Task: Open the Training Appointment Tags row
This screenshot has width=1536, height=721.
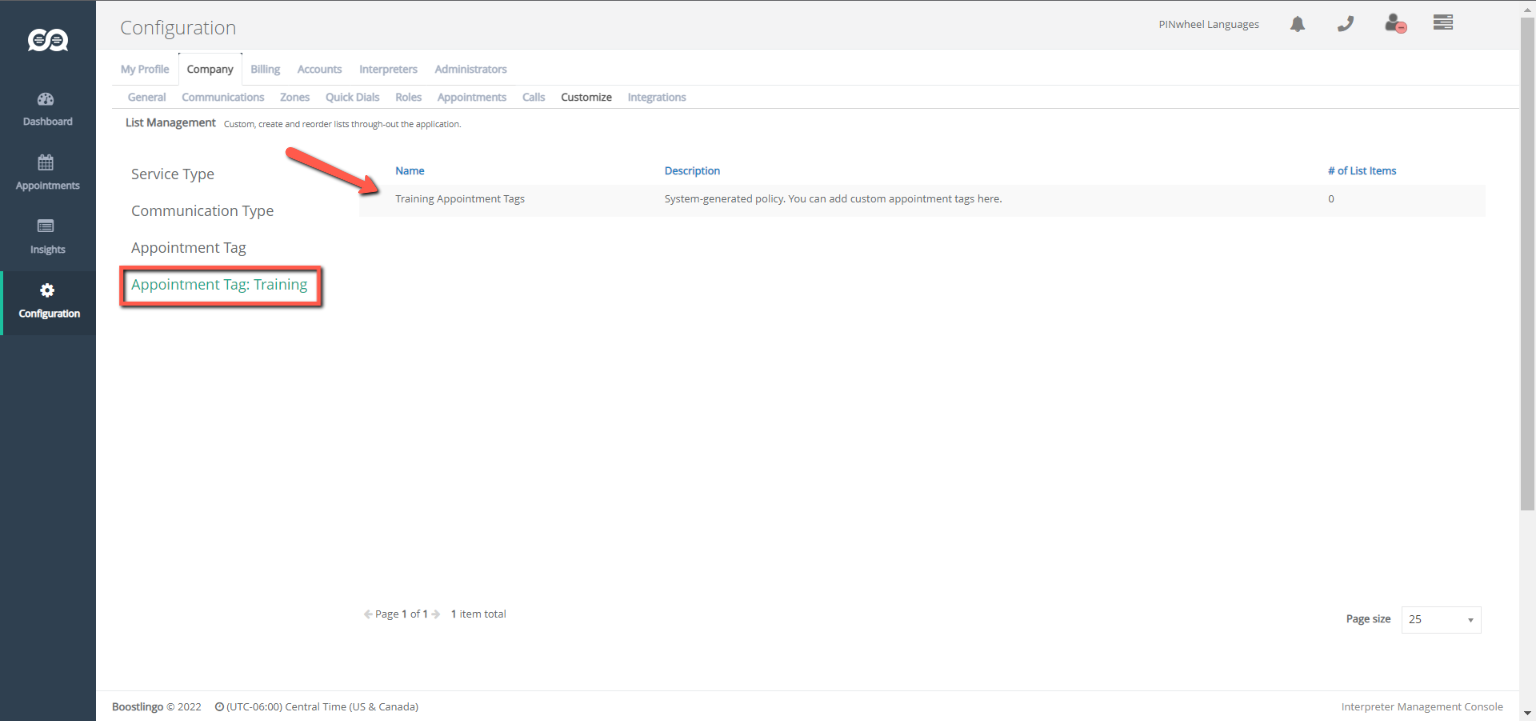Action: 460,199
